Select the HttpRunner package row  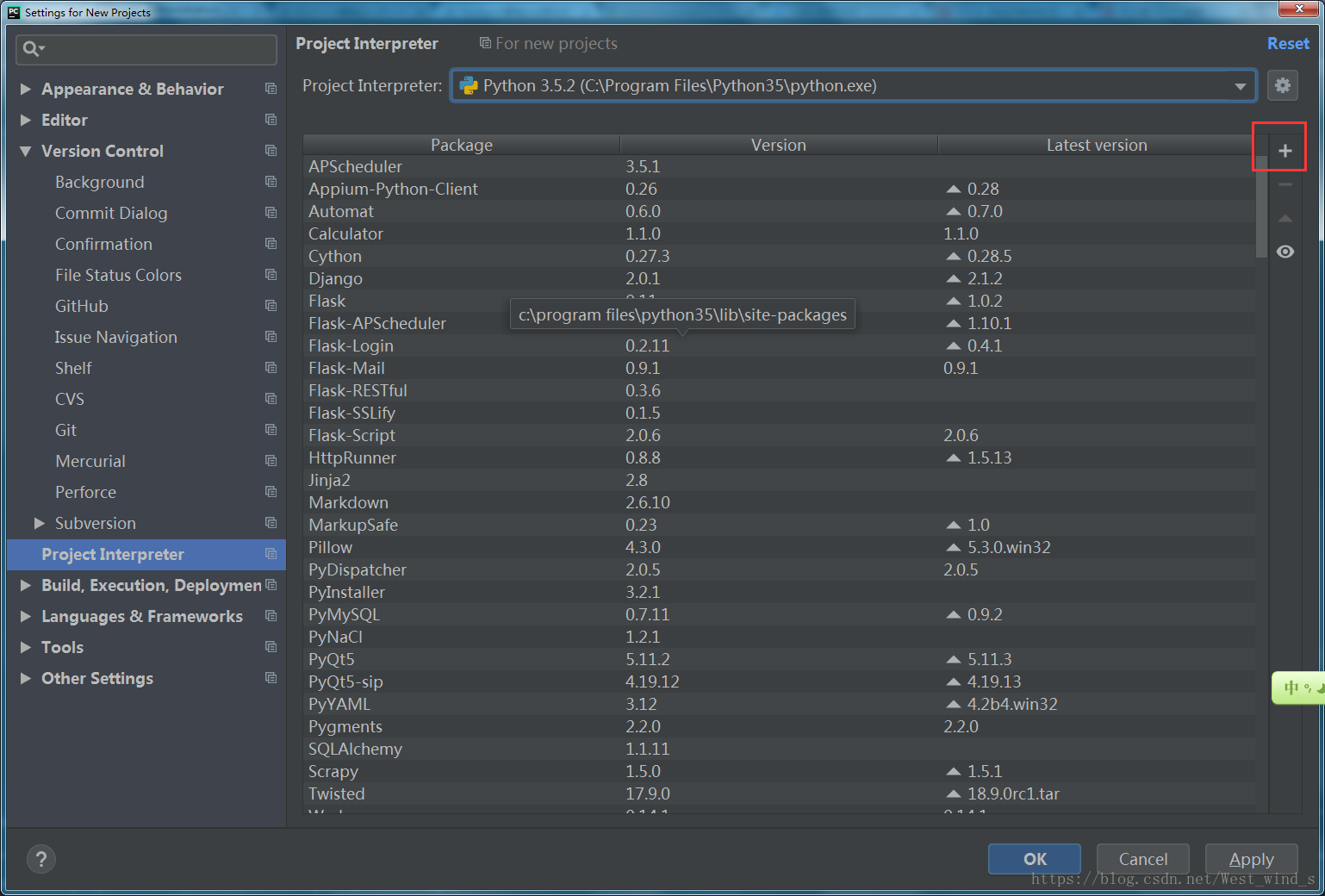click(x=779, y=457)
